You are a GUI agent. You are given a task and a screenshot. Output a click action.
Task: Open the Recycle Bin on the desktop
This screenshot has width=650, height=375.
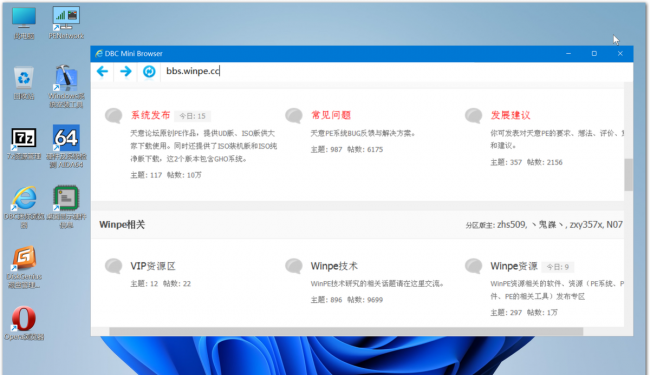(24, 83)
